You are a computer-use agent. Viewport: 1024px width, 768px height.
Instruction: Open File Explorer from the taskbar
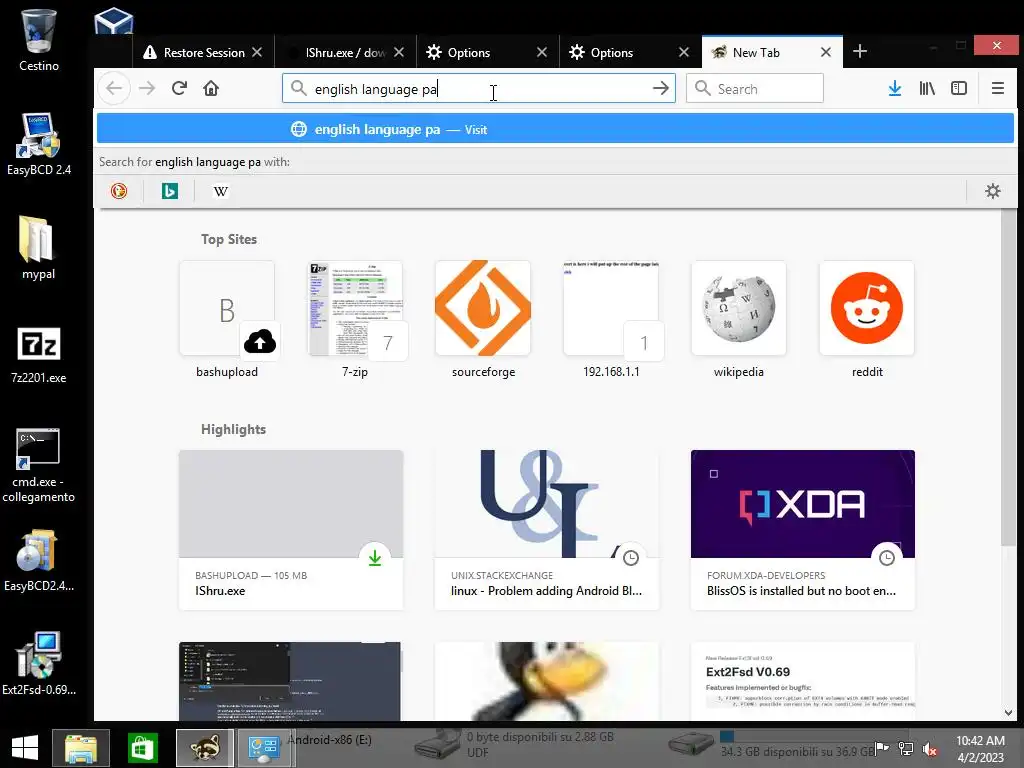pos(81,748)
